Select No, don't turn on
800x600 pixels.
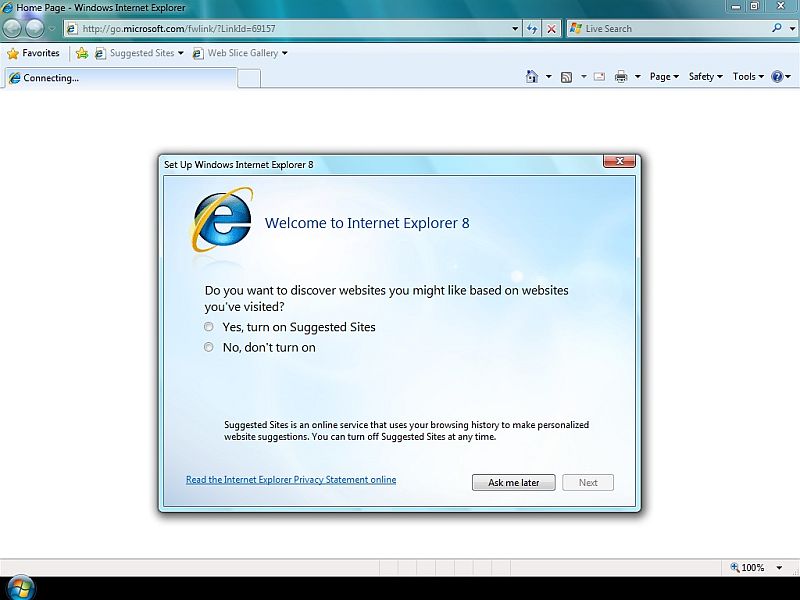260,347
